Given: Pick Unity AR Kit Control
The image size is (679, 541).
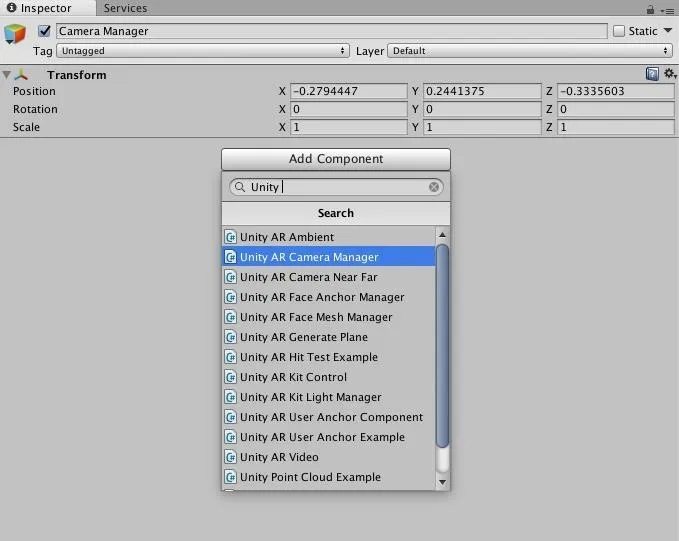Looking at the screenshot, I should coord(329,377).
